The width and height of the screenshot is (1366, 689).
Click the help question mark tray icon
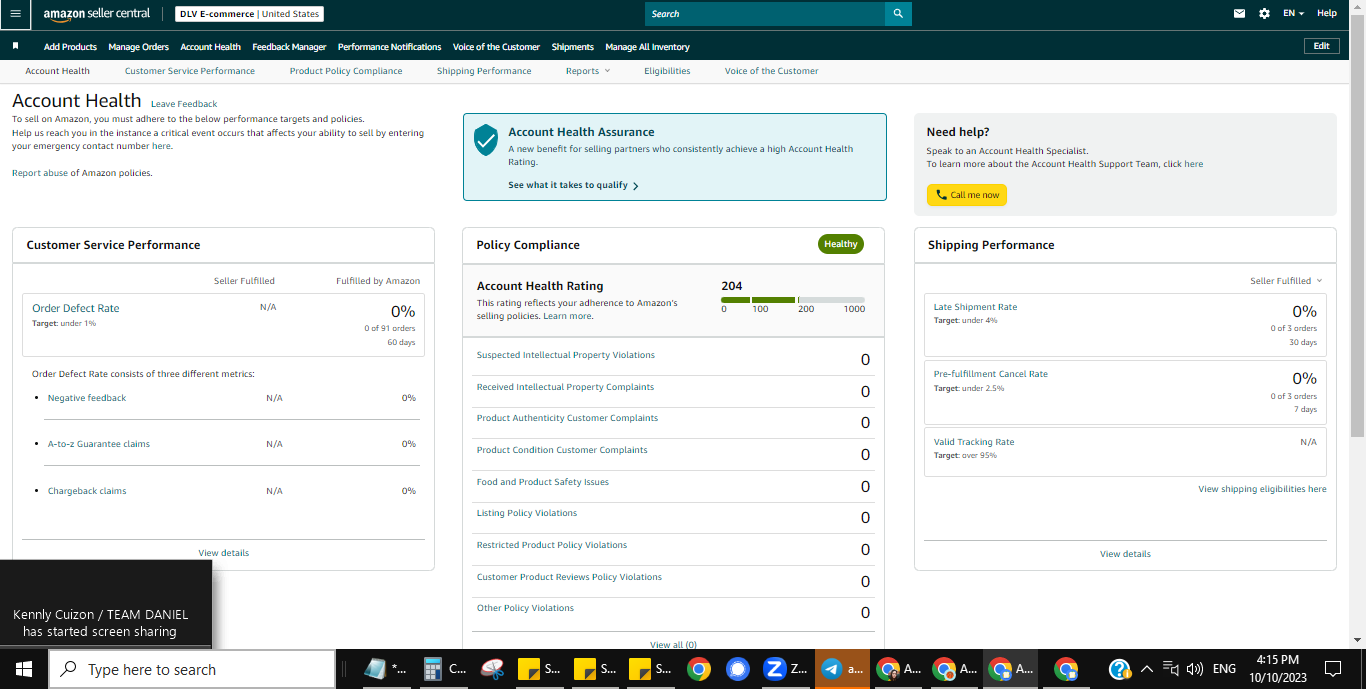pos(1120,669)
